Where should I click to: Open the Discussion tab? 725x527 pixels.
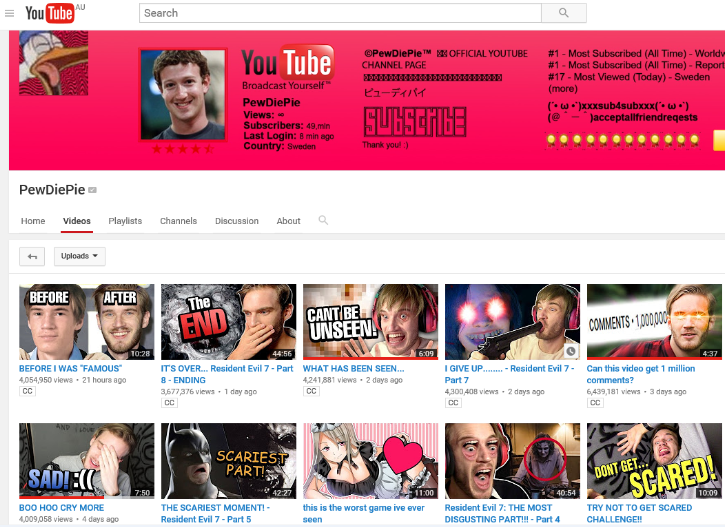(x=237, y=221)
